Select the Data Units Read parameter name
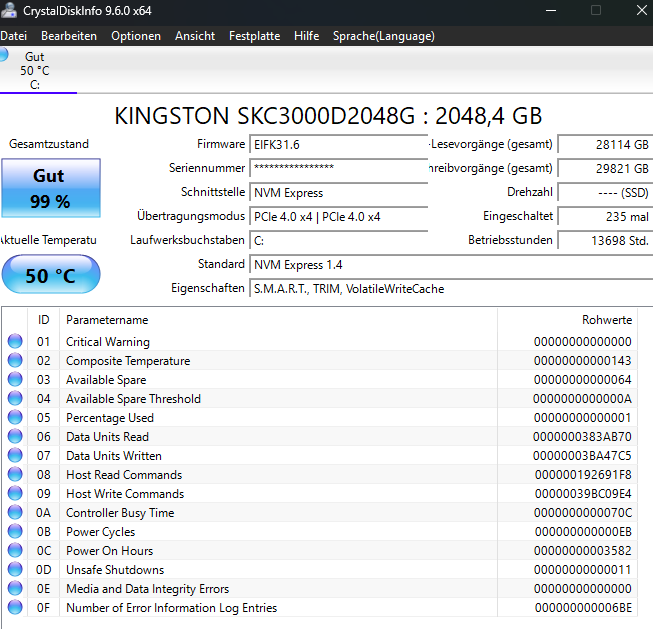This screenshot has height=629, width=653. point(107,437)
